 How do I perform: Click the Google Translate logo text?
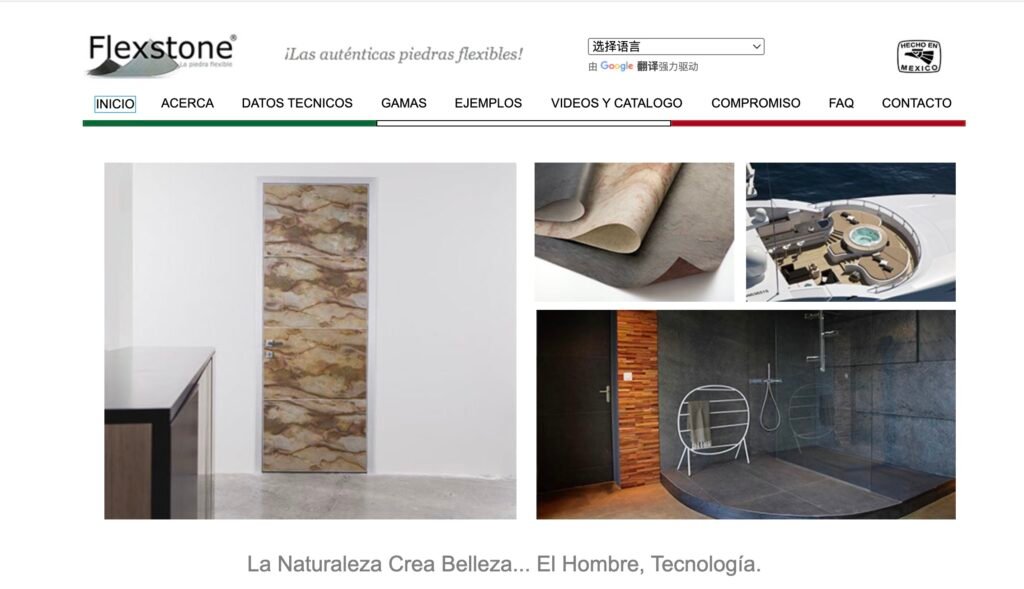point(616,66)
